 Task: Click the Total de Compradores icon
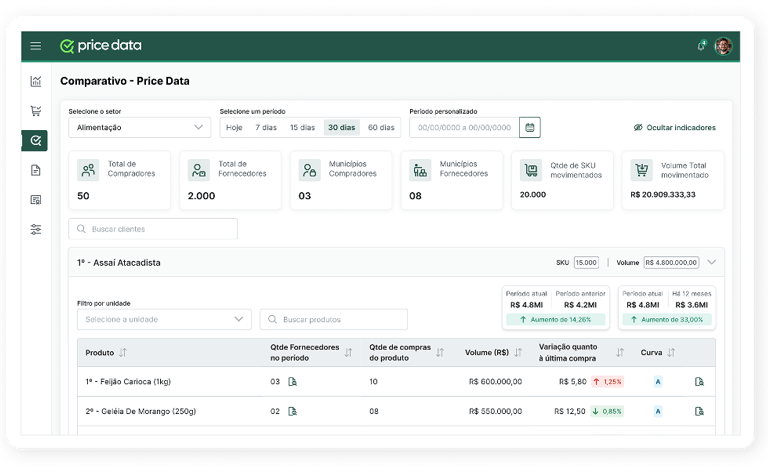point(88,170)
